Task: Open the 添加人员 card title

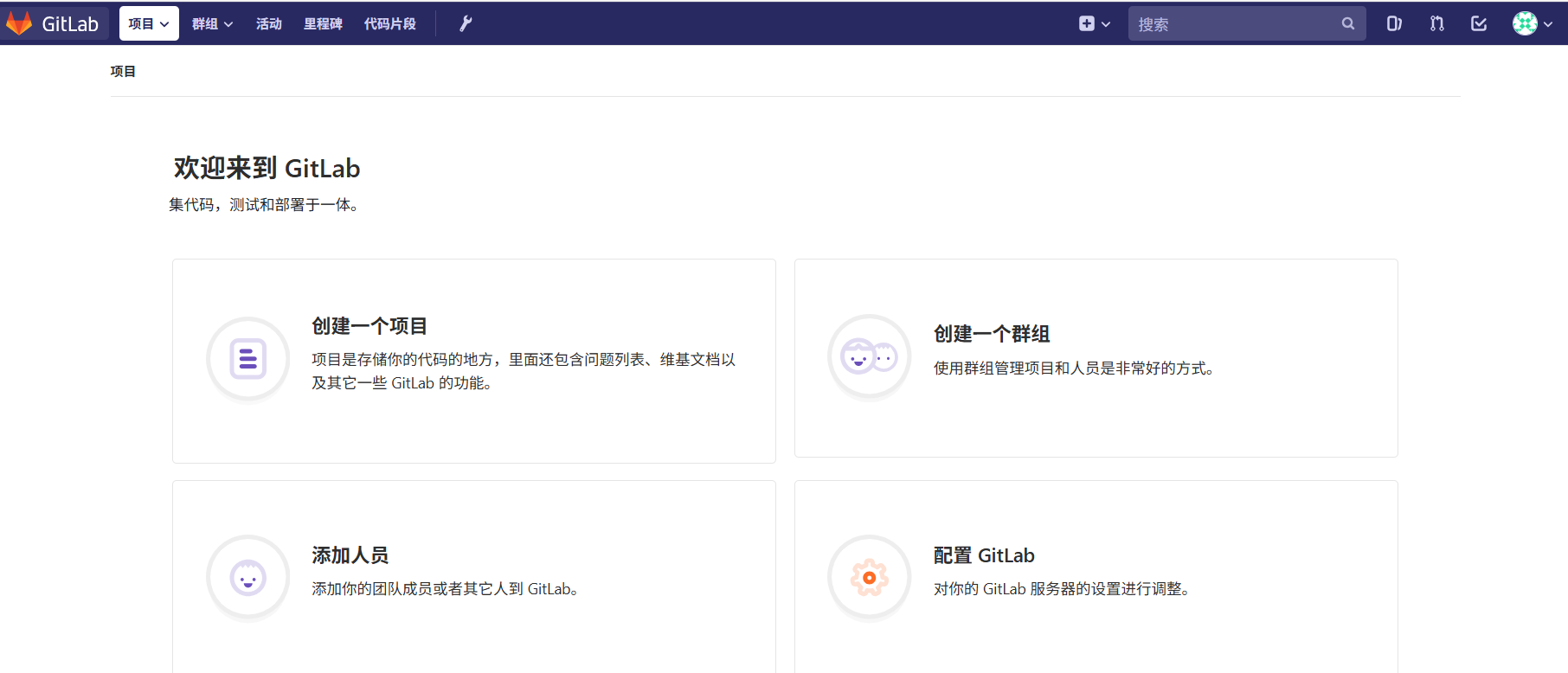Action: click(x=350, y=555)
